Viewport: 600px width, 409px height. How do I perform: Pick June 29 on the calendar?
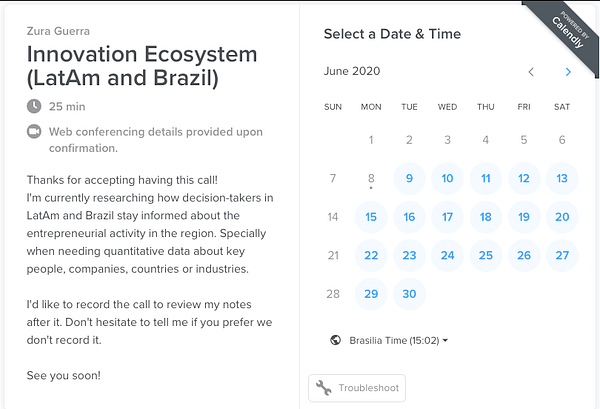(371, 294)
